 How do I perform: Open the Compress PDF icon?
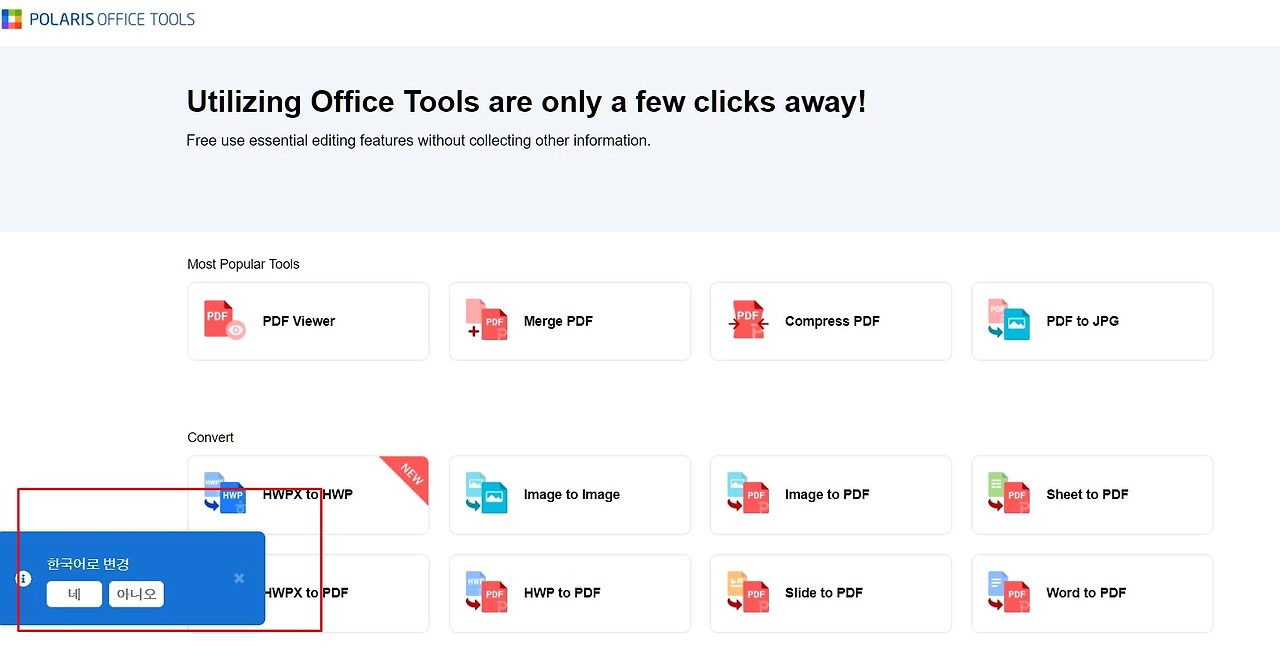pos(748,320)
